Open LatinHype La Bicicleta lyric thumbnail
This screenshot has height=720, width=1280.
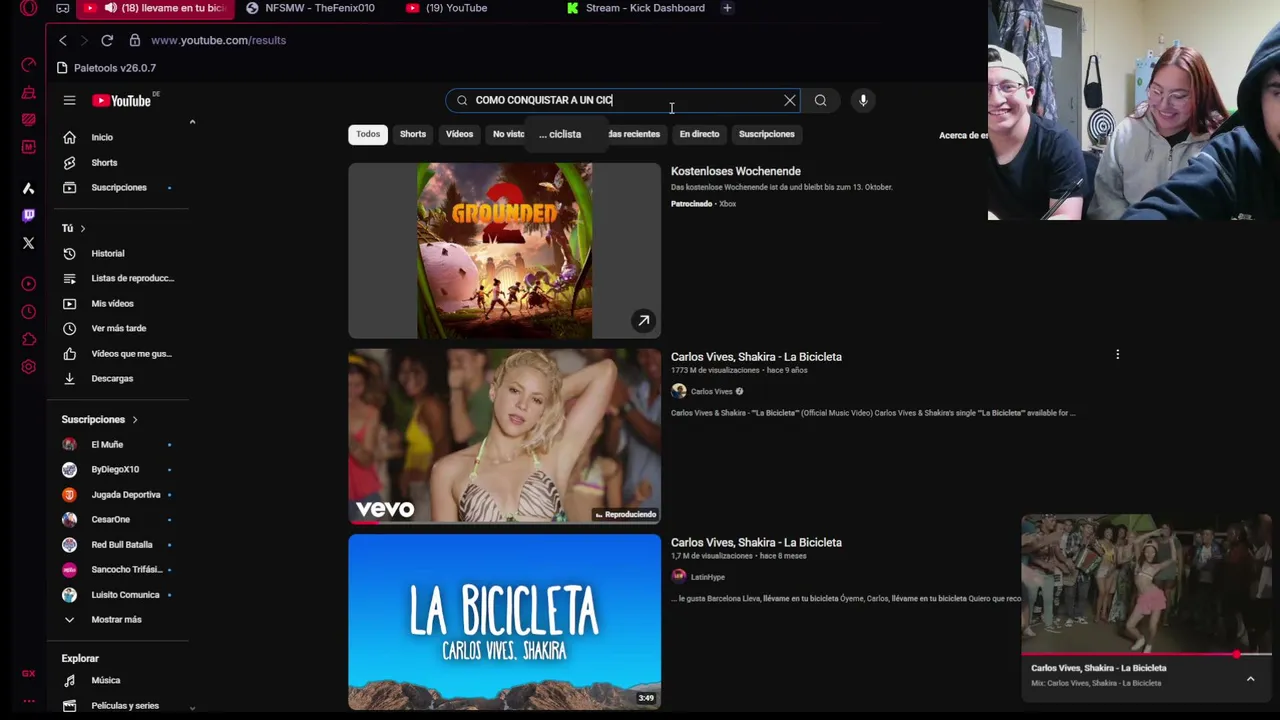click(x=504, y=621)
